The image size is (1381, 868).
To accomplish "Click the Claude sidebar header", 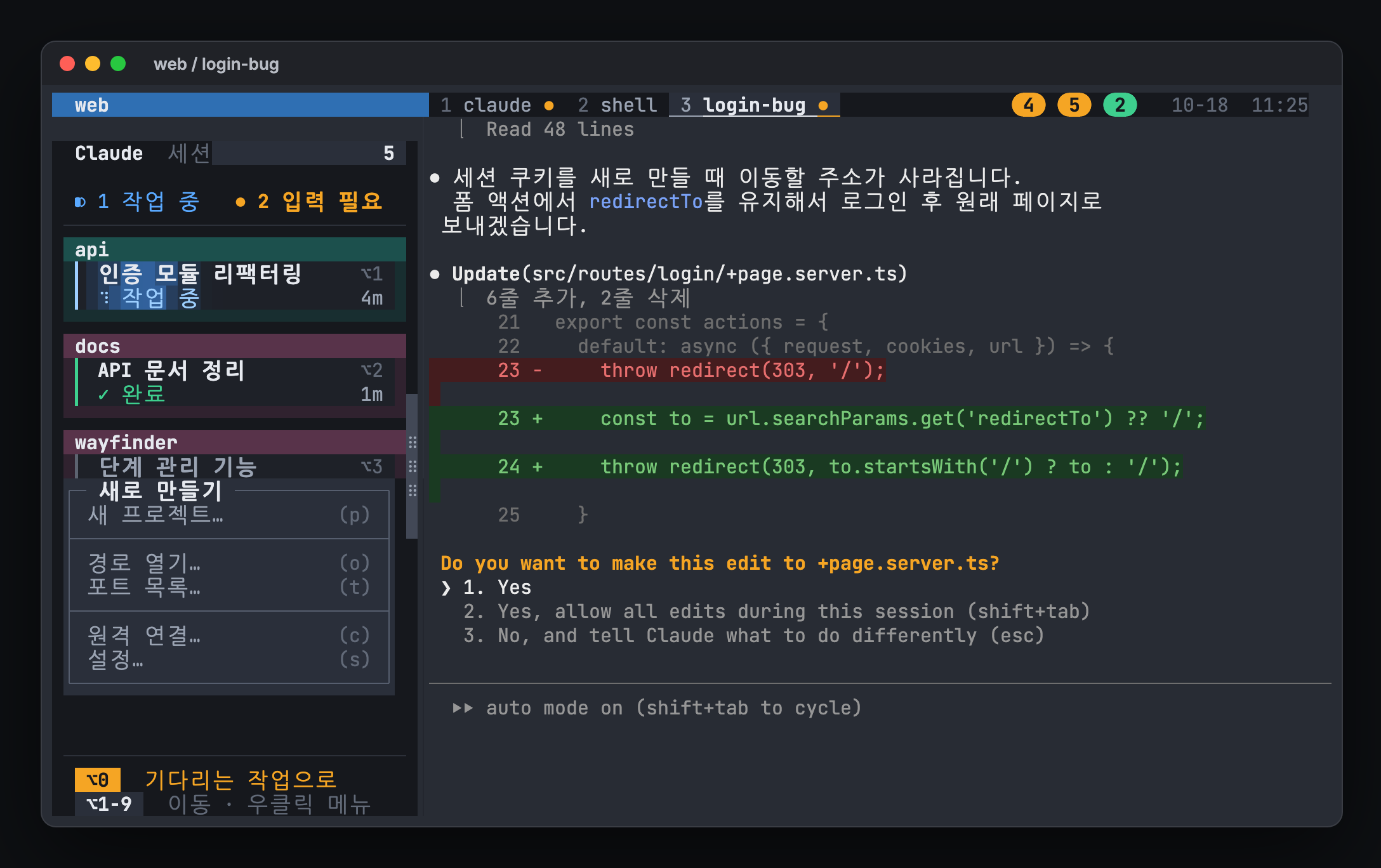I will tap(109, 153).
